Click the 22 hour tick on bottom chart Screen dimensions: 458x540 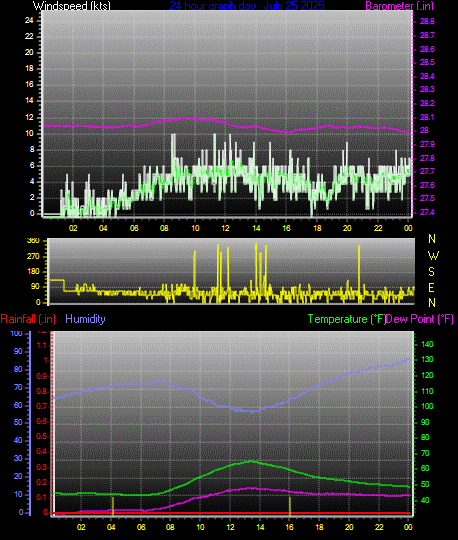pyautogui.click(x=379, y=527)
